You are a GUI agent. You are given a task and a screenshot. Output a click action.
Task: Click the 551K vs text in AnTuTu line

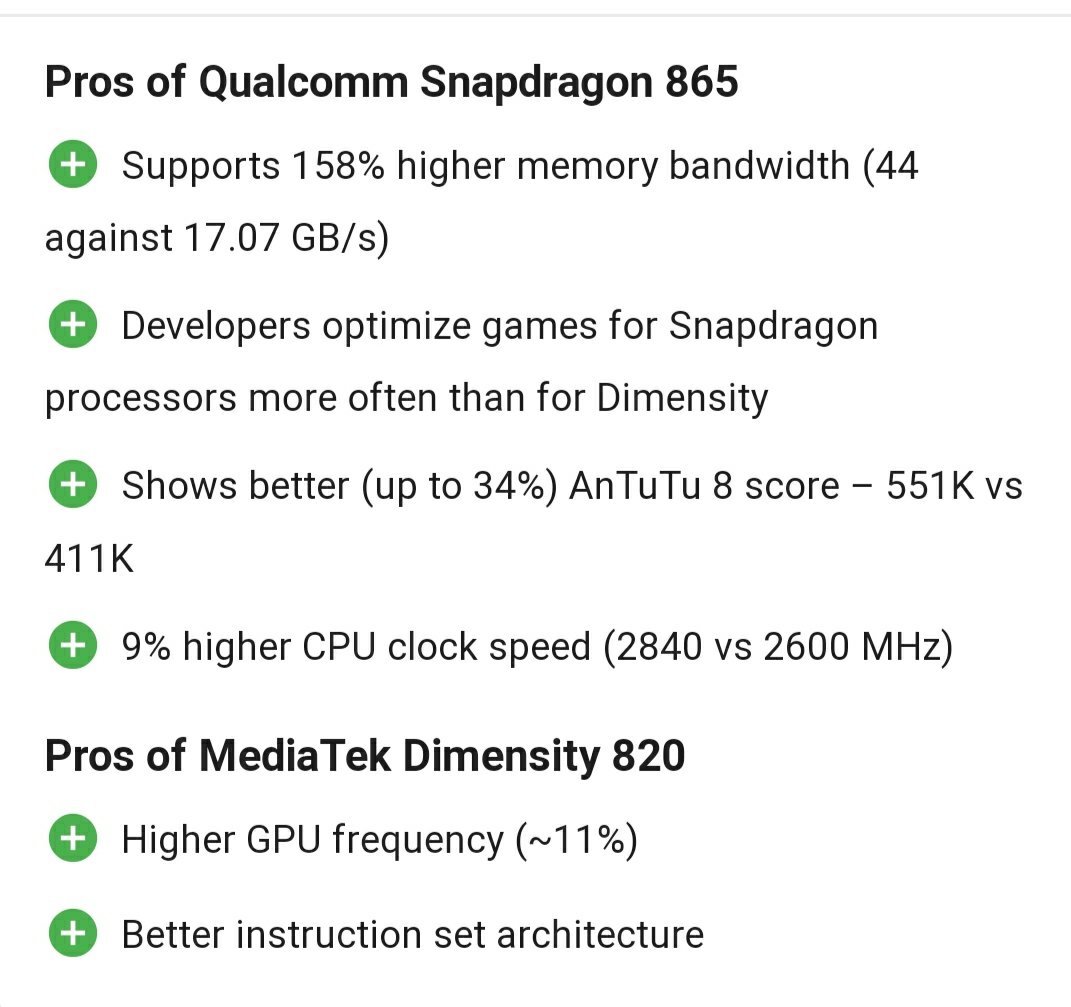954,486
